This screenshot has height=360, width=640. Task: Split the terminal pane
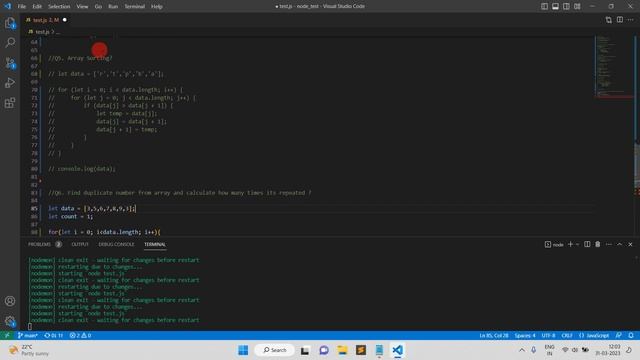coord(587,244)
